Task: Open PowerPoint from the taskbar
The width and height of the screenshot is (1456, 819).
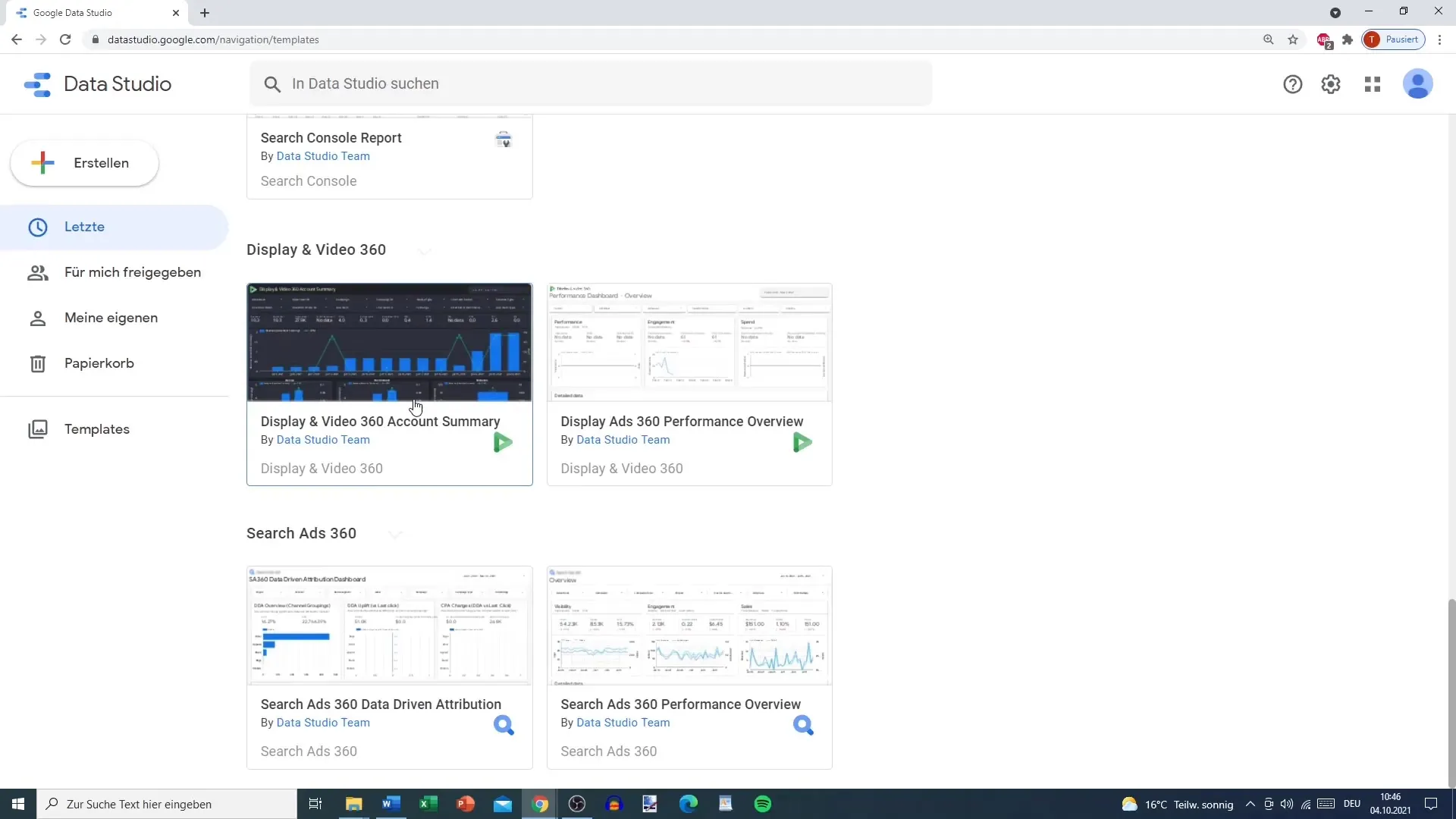Action: pos(466,804)
